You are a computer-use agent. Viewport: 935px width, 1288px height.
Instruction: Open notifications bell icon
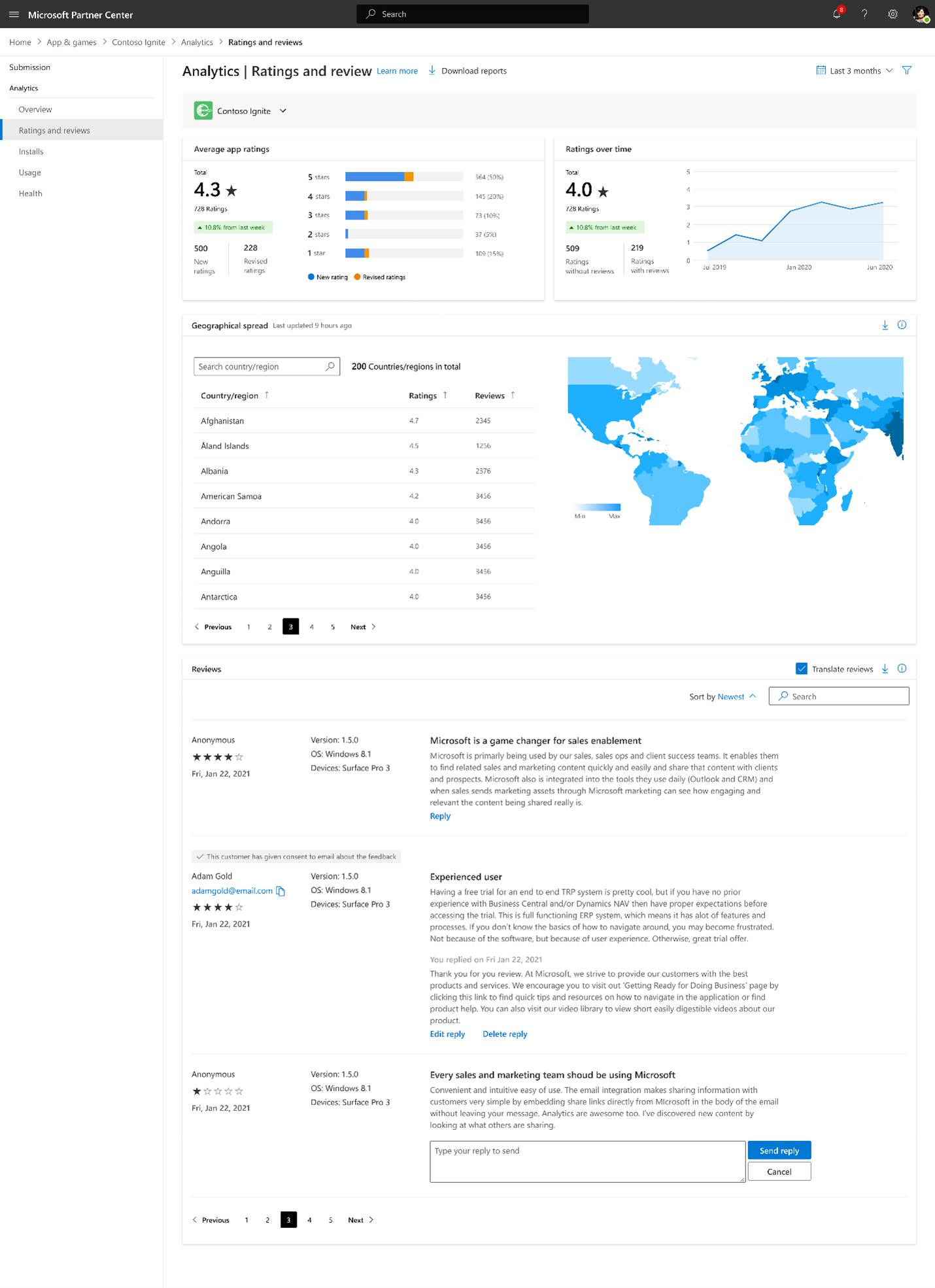point(837,14)
